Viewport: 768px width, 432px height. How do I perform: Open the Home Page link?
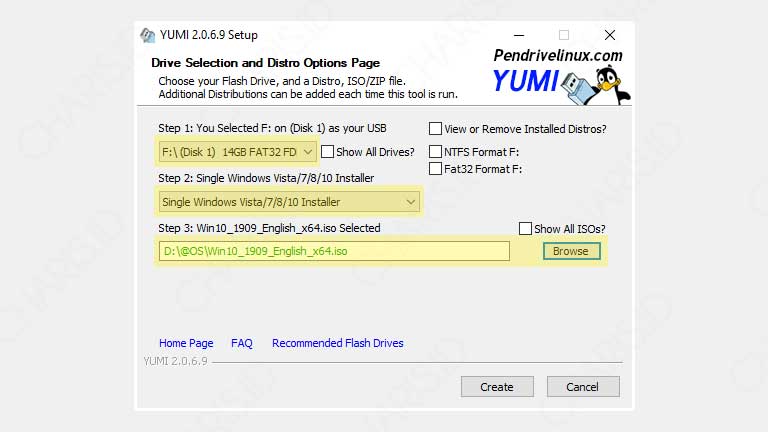186,343
